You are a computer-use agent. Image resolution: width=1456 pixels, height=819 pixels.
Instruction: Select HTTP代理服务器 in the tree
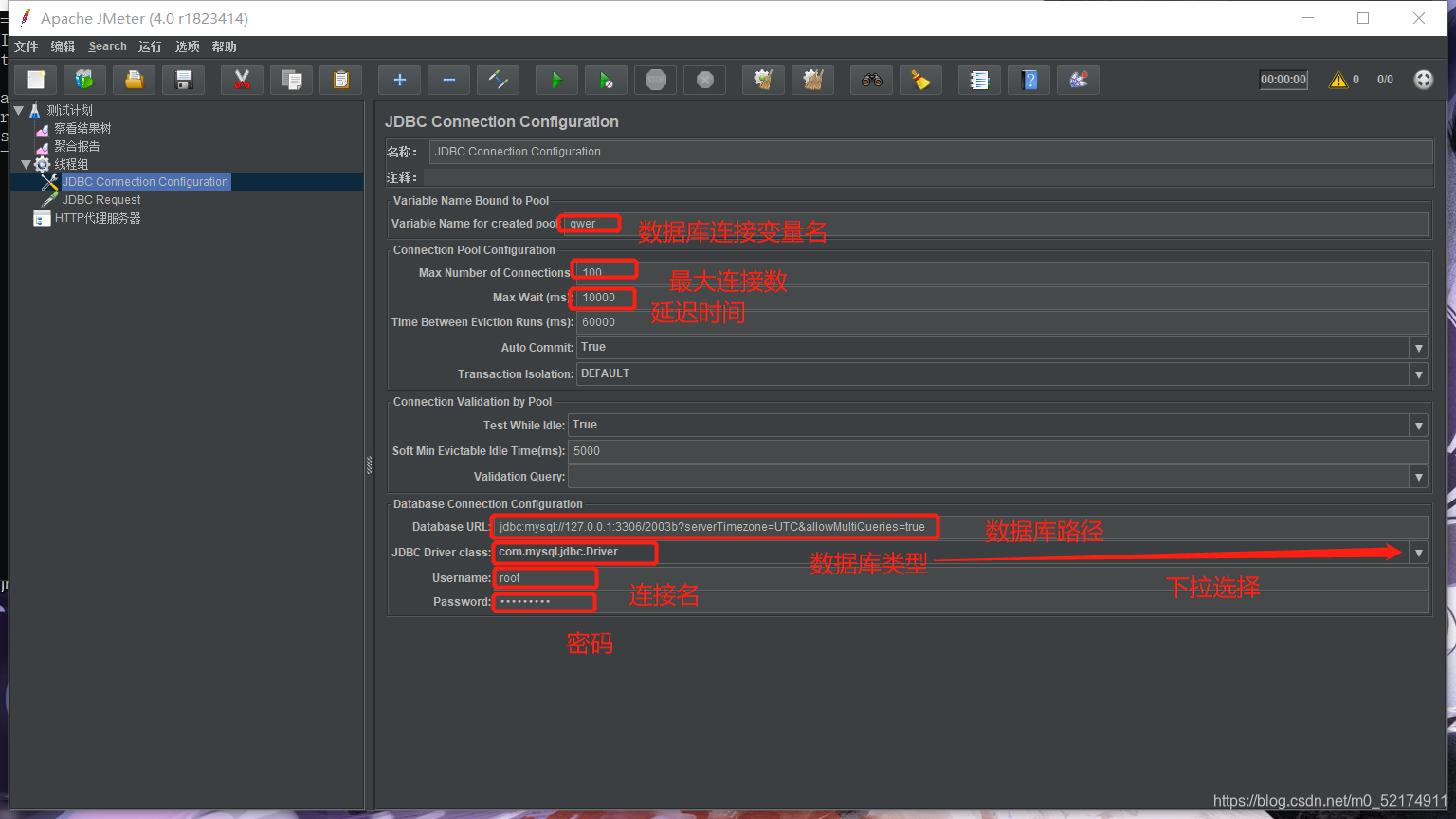(x=98, y=218)
